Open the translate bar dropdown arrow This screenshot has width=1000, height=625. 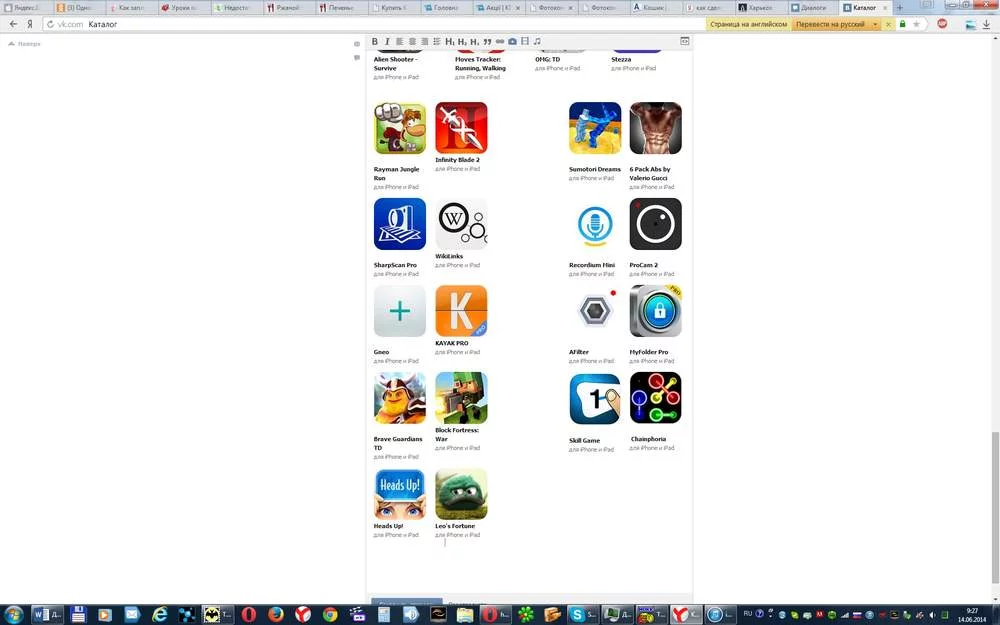pyautogui.click(x=875, y=24)
